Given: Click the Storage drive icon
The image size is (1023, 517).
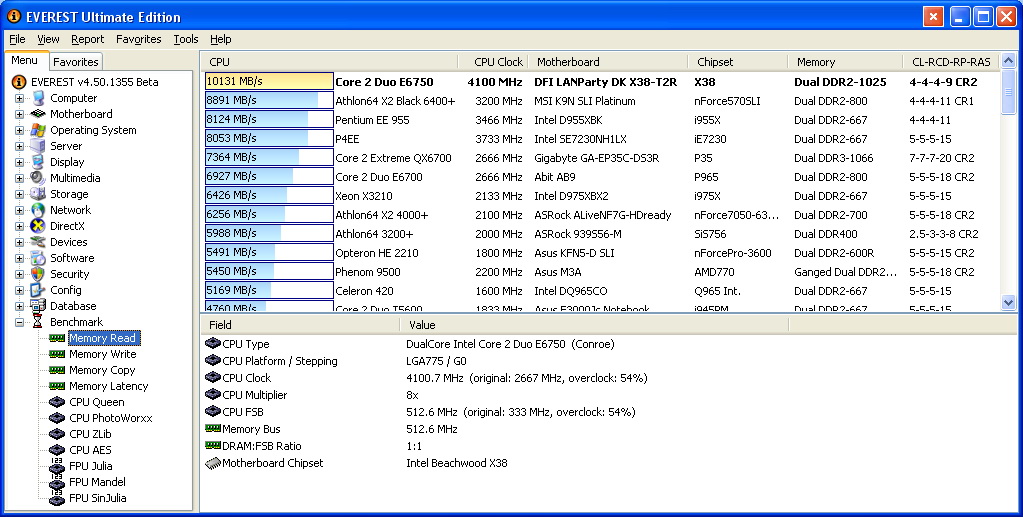Looking at the screenshot, I should (38, 194).
